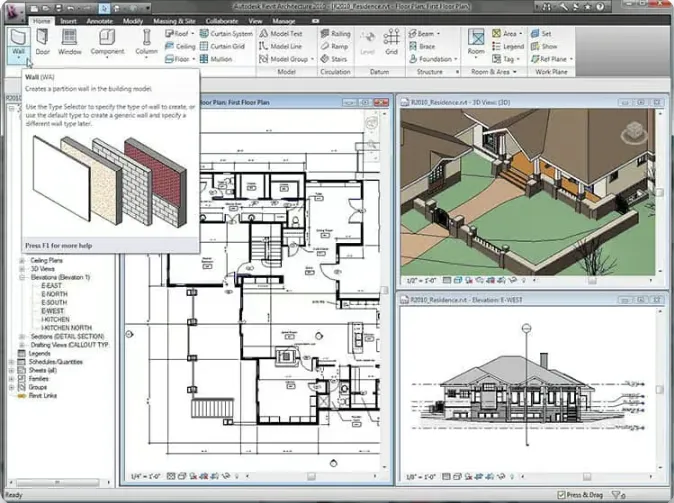
Task: Expand the Families tree node
Action: pyautogui.click(x=12, y=379)
